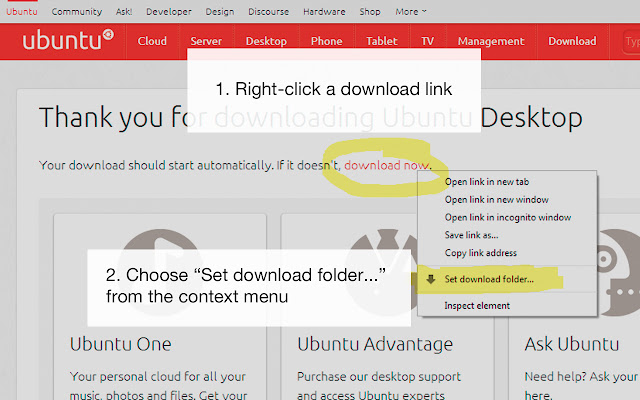Select the Download navigation item

pyautogui.click(x=572, y=41)
